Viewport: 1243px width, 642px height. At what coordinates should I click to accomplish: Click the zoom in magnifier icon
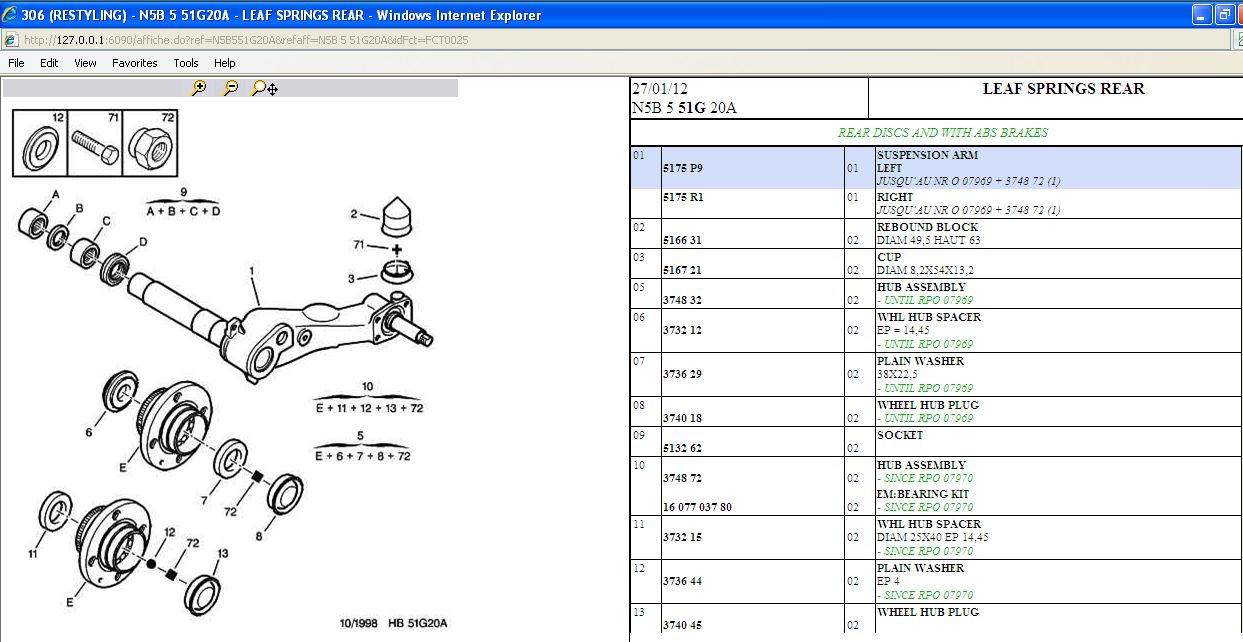click(x=199, y=88)
